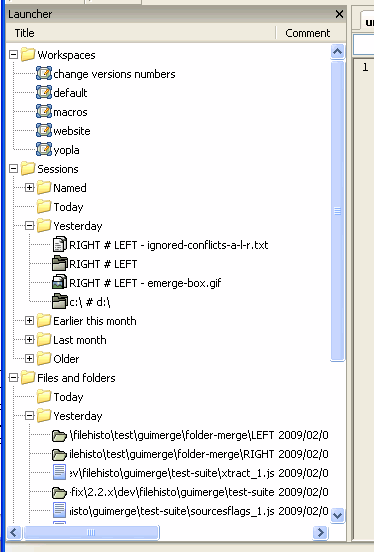Expand the Named sessions node
This screenshot has width=374, height=552.
[x=30, y=188]
